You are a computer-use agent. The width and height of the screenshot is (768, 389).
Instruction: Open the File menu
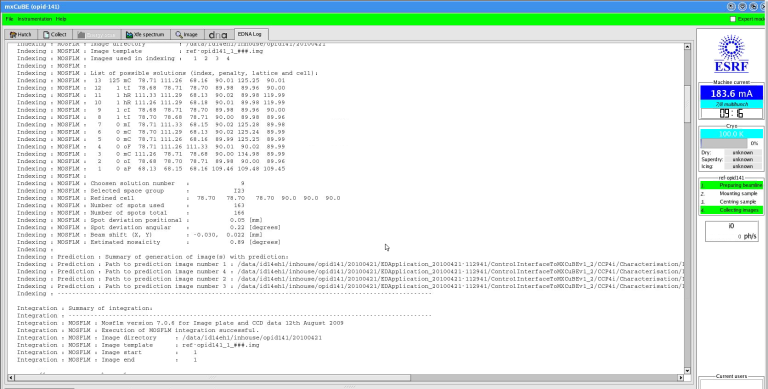point(9,19)
